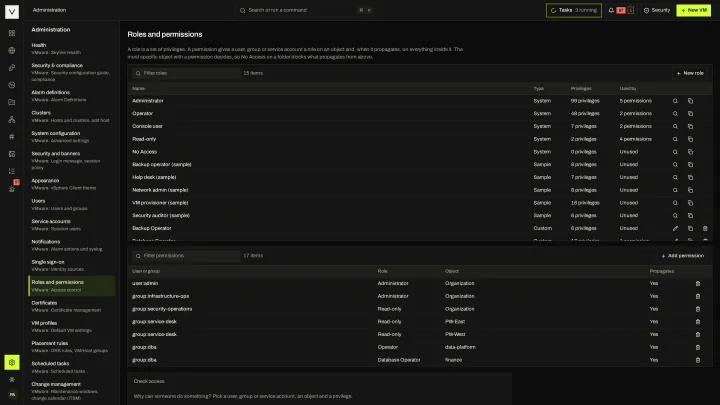Delete the group:dba data-platform permission
The height and width of the screenshot is (405, 720).
[698, 347]
